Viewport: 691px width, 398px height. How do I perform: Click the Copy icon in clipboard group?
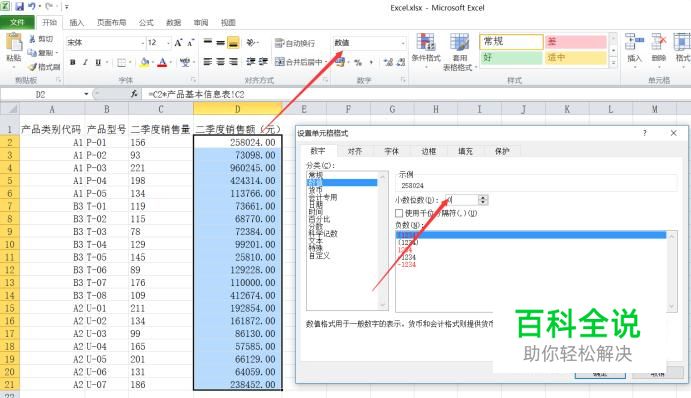click(x=32, y=53)
